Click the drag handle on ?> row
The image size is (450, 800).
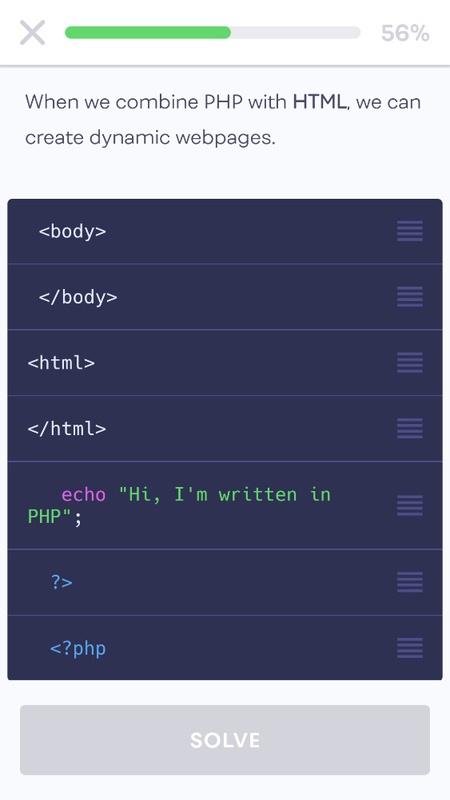coord(410,582)
